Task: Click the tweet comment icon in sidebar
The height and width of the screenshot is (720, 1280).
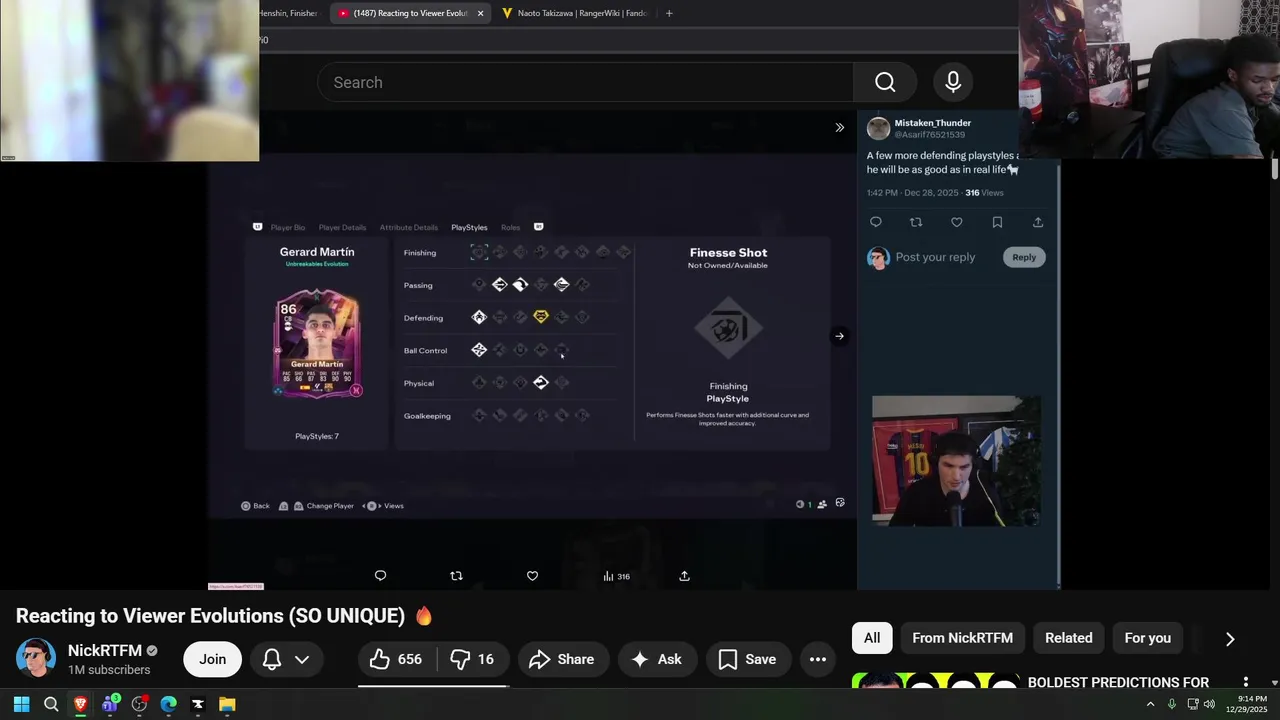Action: click(876, 222)
